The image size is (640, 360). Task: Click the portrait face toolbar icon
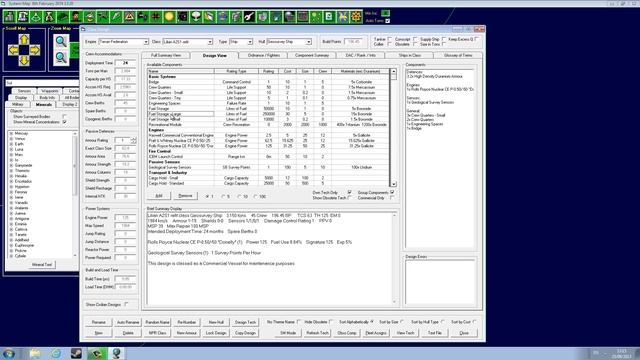click(76, 17)
